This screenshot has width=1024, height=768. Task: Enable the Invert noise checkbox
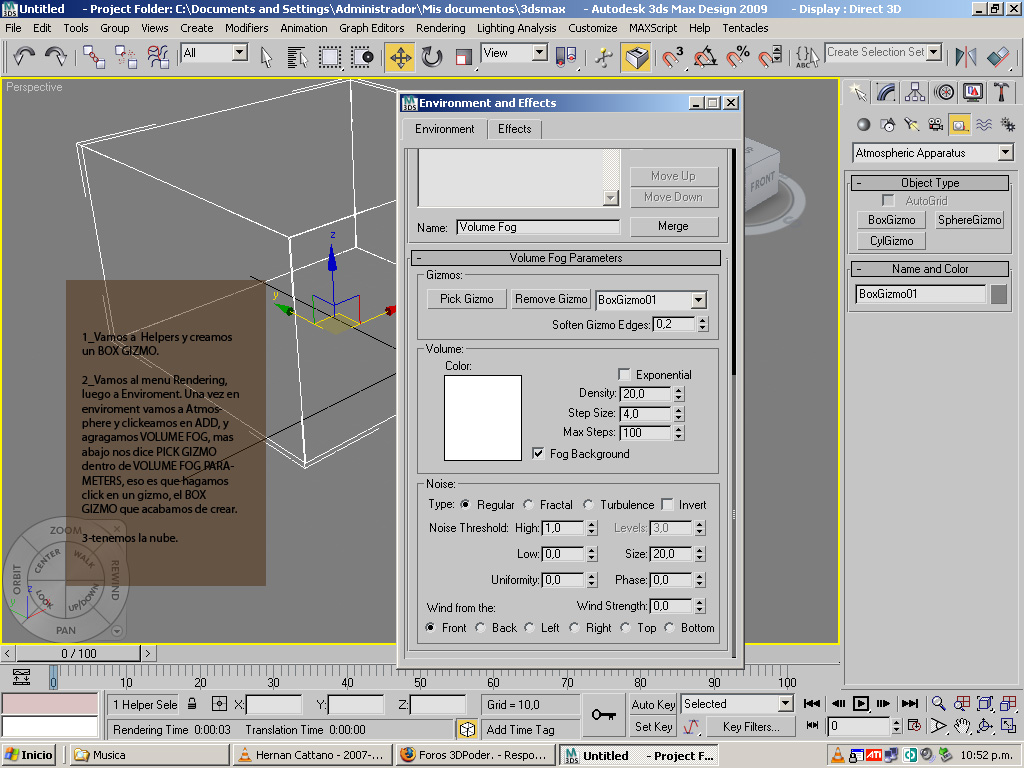pyautogui.click(x=667, y=504)
